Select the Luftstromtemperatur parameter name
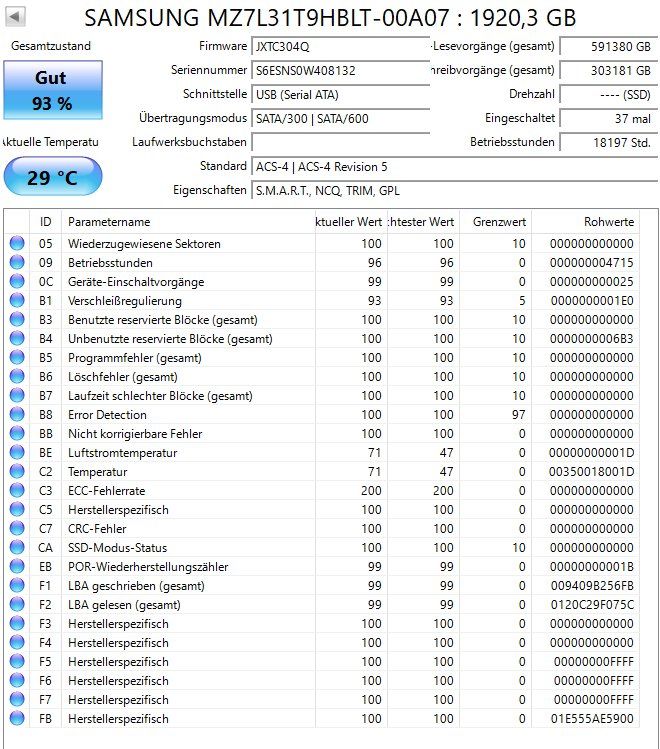Image resolution: width=660 pixels, height=749 pixels. click(x=122, y=453)
